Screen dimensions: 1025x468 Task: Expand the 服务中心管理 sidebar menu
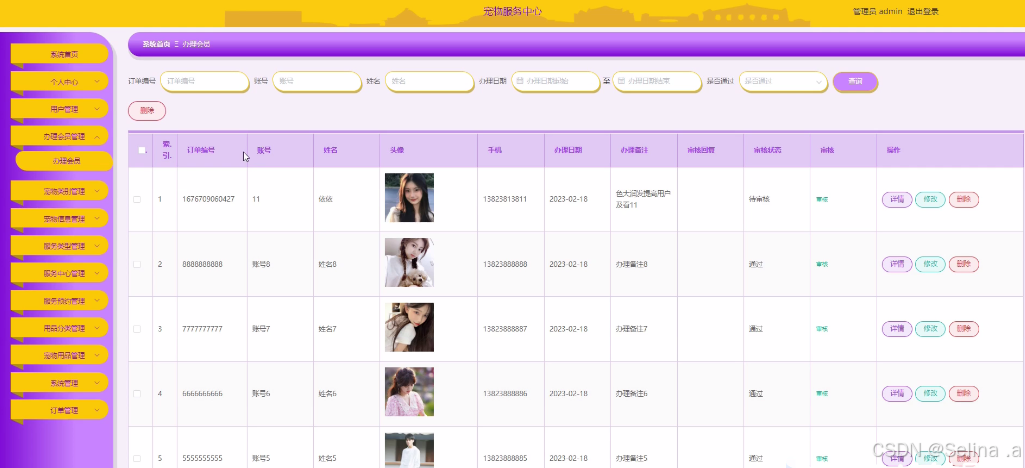(x=59, y=273)
